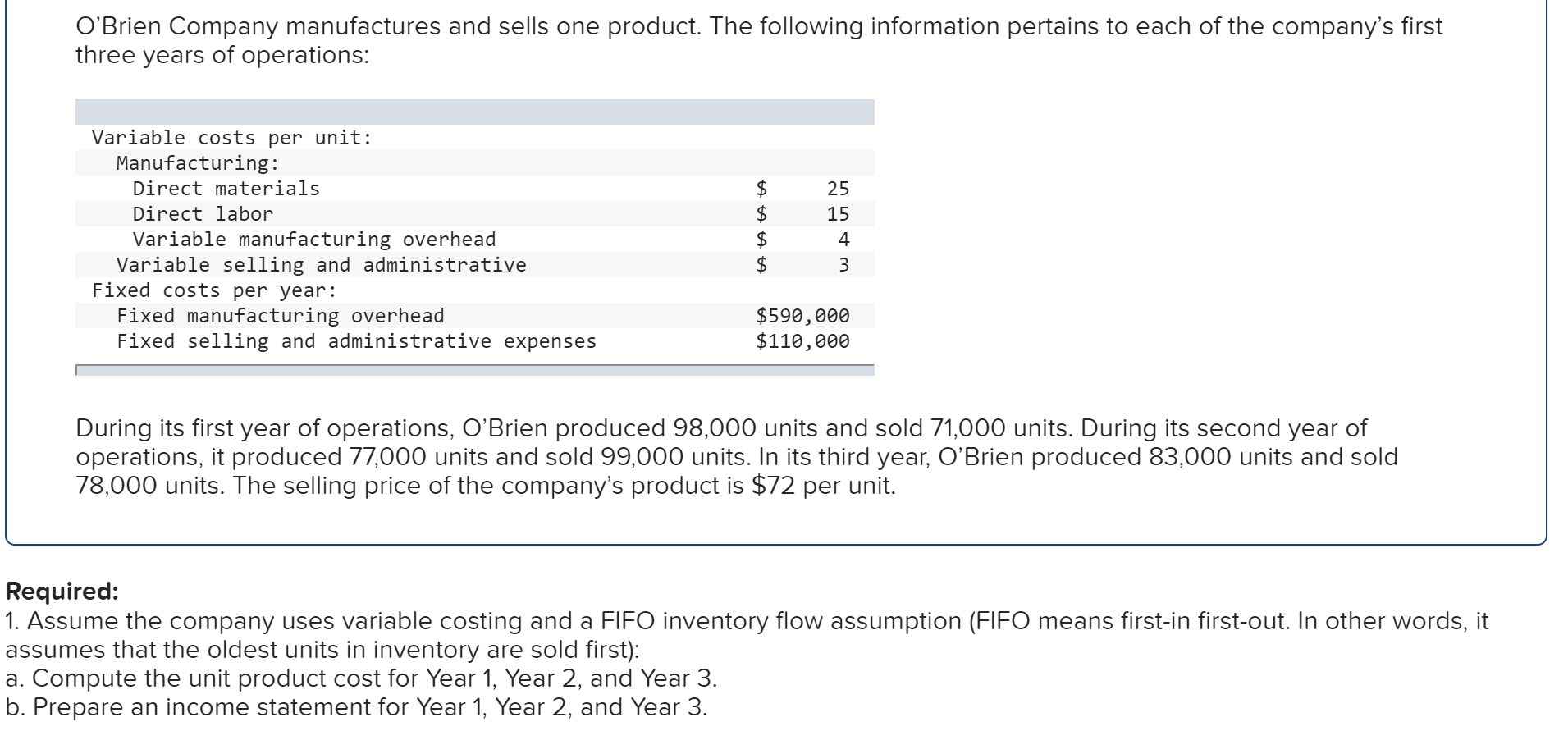Click the Variable costs per unit heading

tap(231, 138)
